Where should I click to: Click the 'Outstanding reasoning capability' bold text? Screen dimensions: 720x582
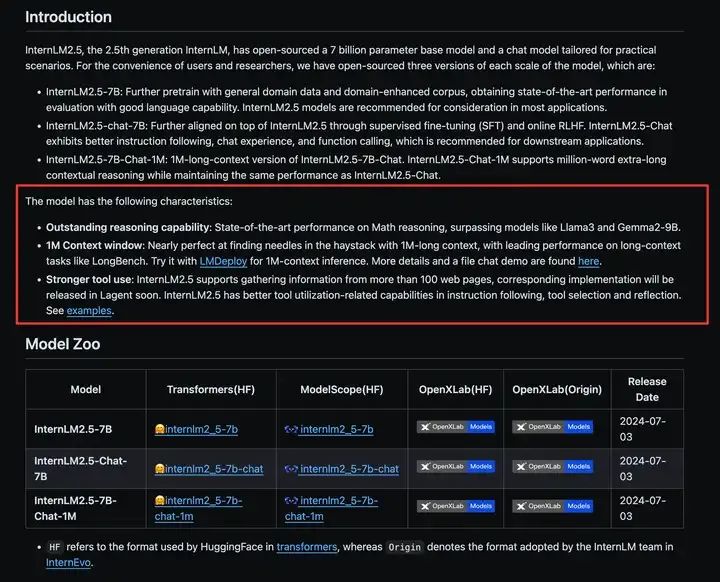point(129,227)
